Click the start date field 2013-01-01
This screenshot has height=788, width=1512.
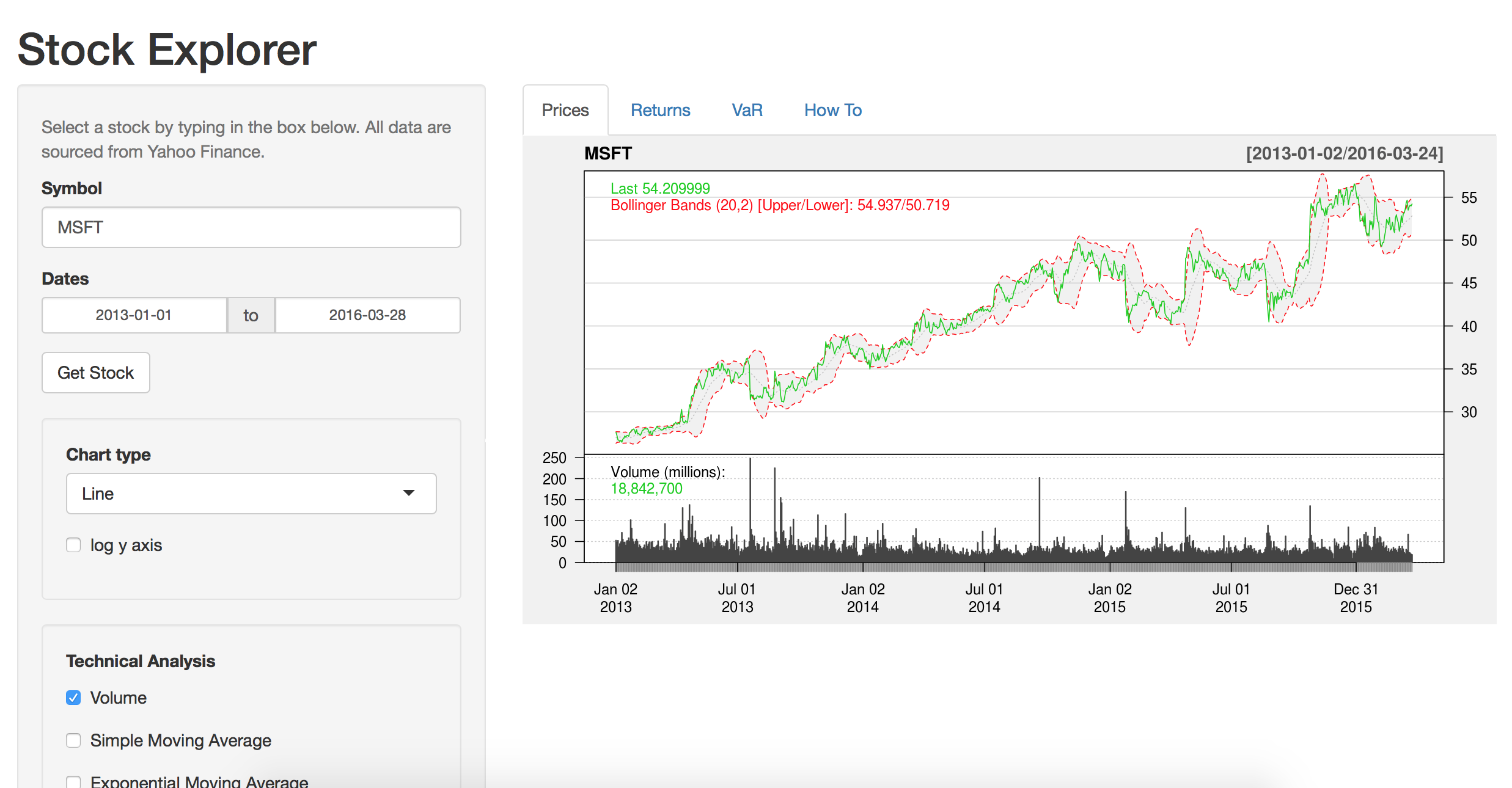point(134,315)
